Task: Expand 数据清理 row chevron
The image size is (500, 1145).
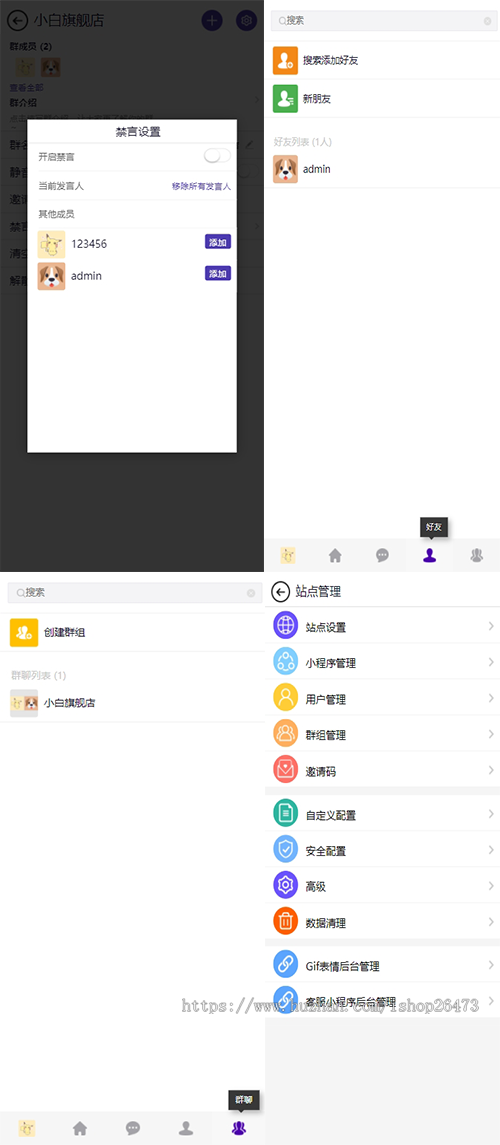Action: coord(491,922)
